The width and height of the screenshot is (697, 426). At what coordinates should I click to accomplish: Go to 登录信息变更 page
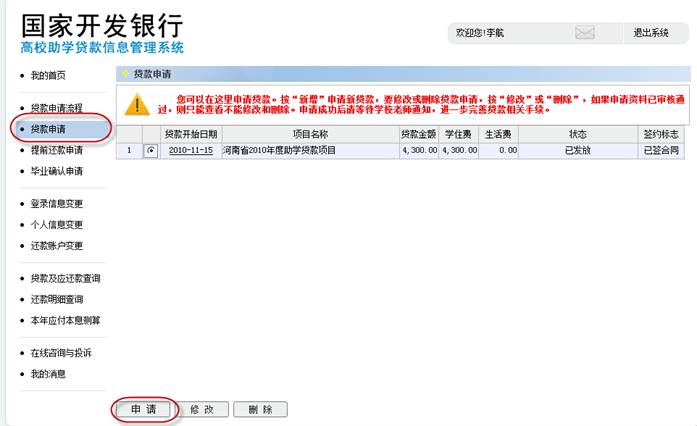(56, 204)
